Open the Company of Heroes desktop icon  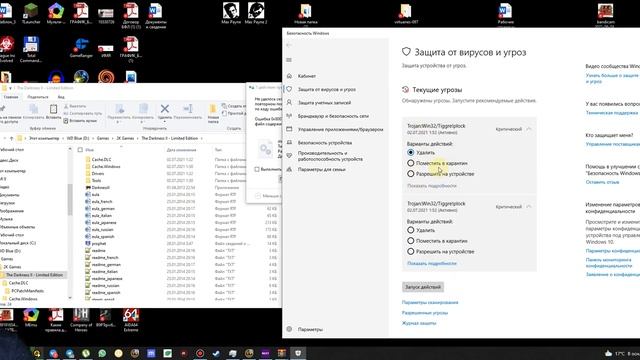coord(81,320)
